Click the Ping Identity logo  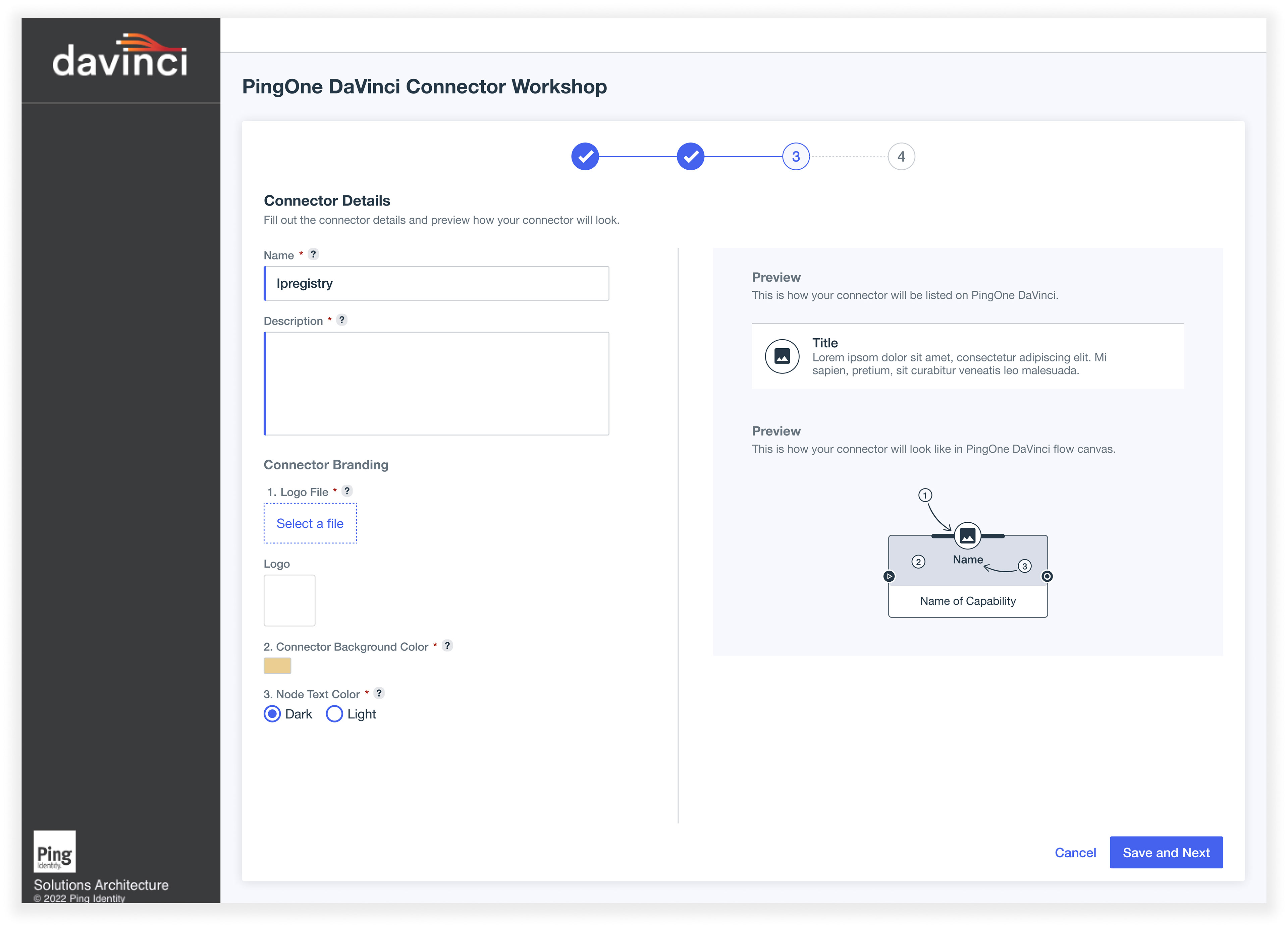[x=55, y=851]
